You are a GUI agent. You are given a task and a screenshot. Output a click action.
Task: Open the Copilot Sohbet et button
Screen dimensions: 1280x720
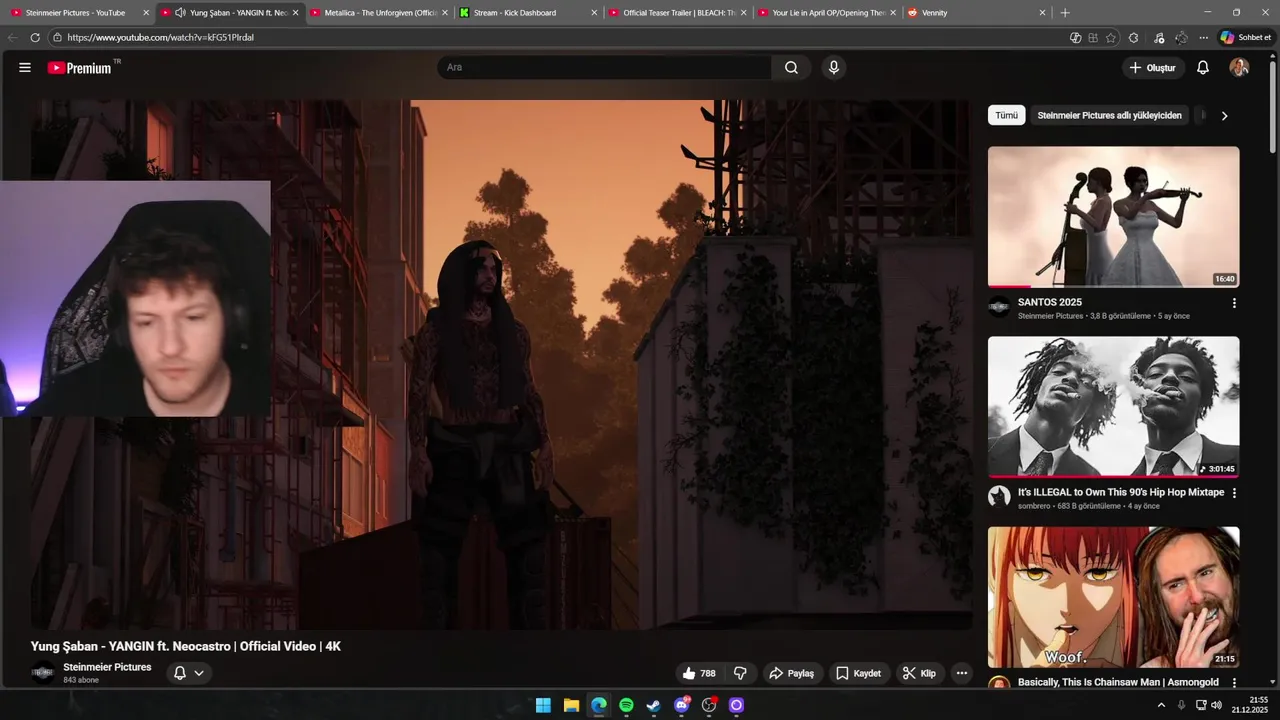pyautogui.click(x=1245, y=37)
